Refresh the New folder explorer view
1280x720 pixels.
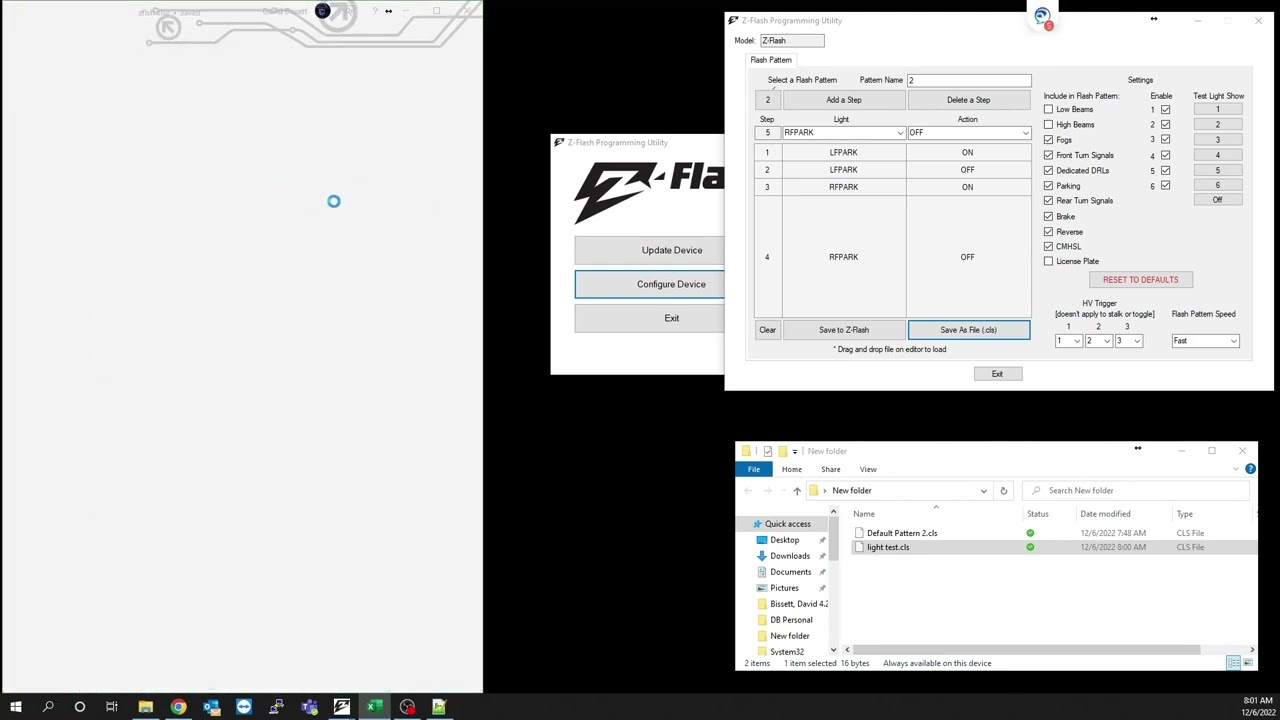(x=1003, y=491)
